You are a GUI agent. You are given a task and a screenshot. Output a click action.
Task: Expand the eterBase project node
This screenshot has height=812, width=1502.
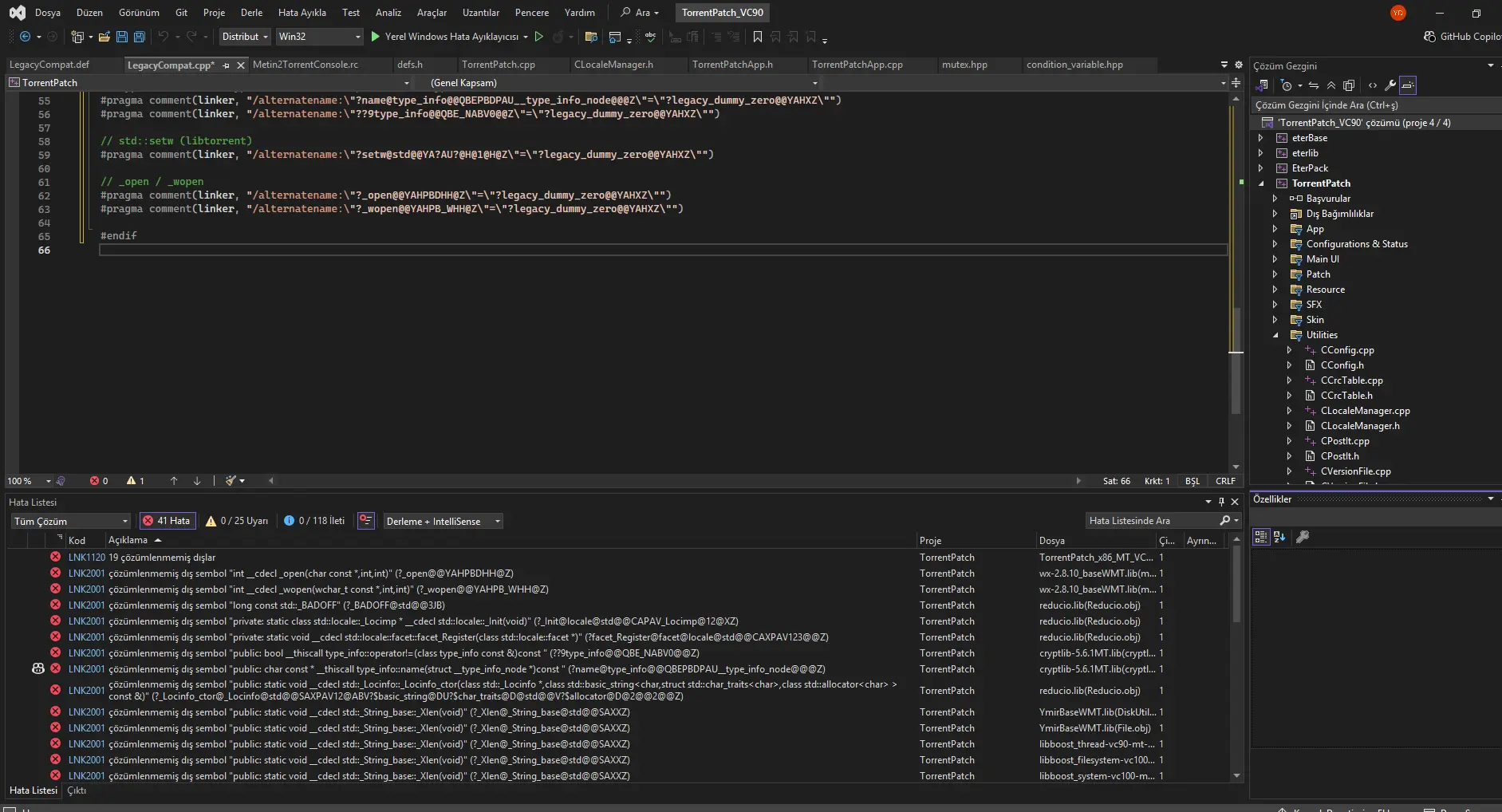tap(1261, 138)
